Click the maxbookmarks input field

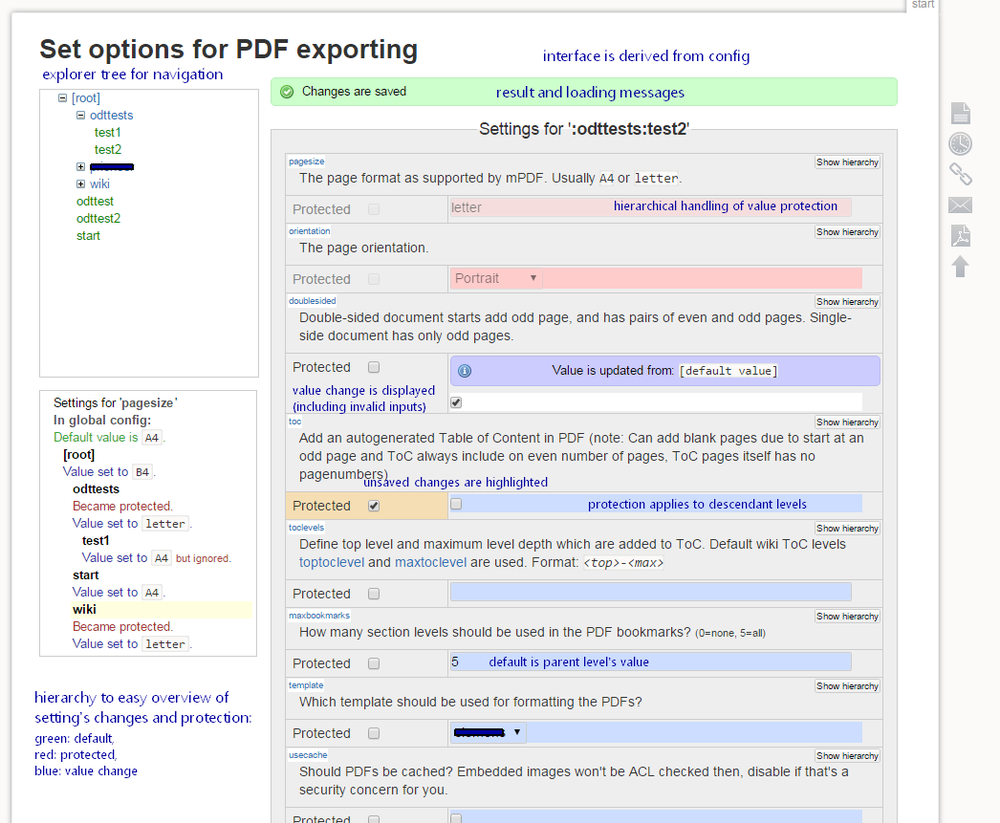click(x=651, y=662)
